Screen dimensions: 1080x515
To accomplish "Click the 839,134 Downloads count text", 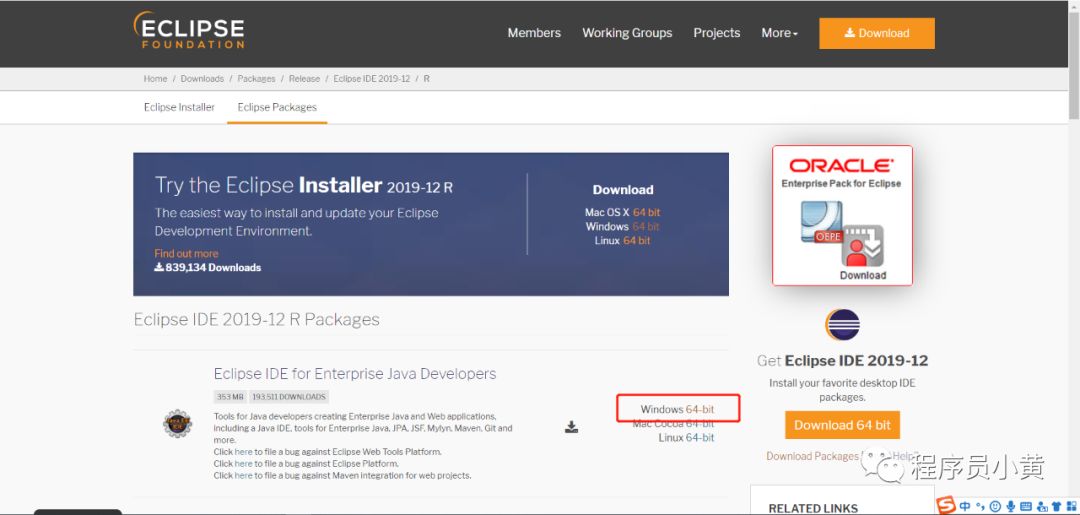I will 207,268.
